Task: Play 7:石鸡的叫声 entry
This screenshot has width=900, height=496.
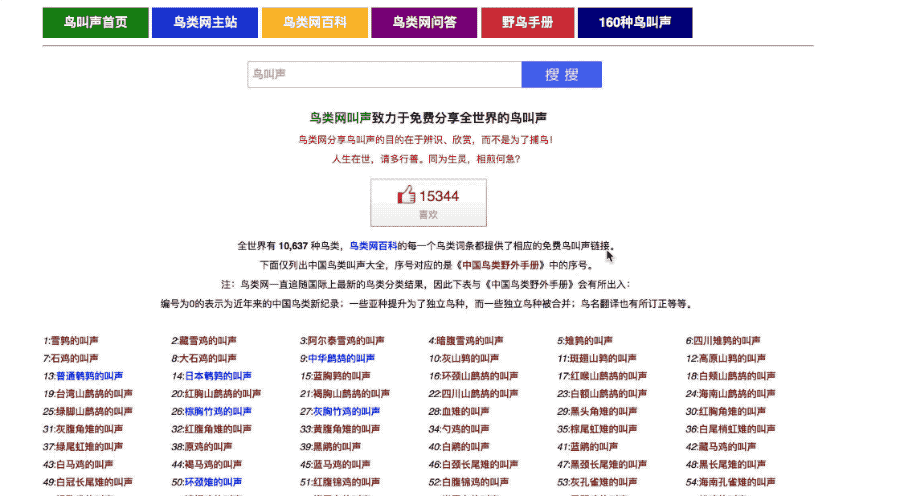Action: point(71,358)
